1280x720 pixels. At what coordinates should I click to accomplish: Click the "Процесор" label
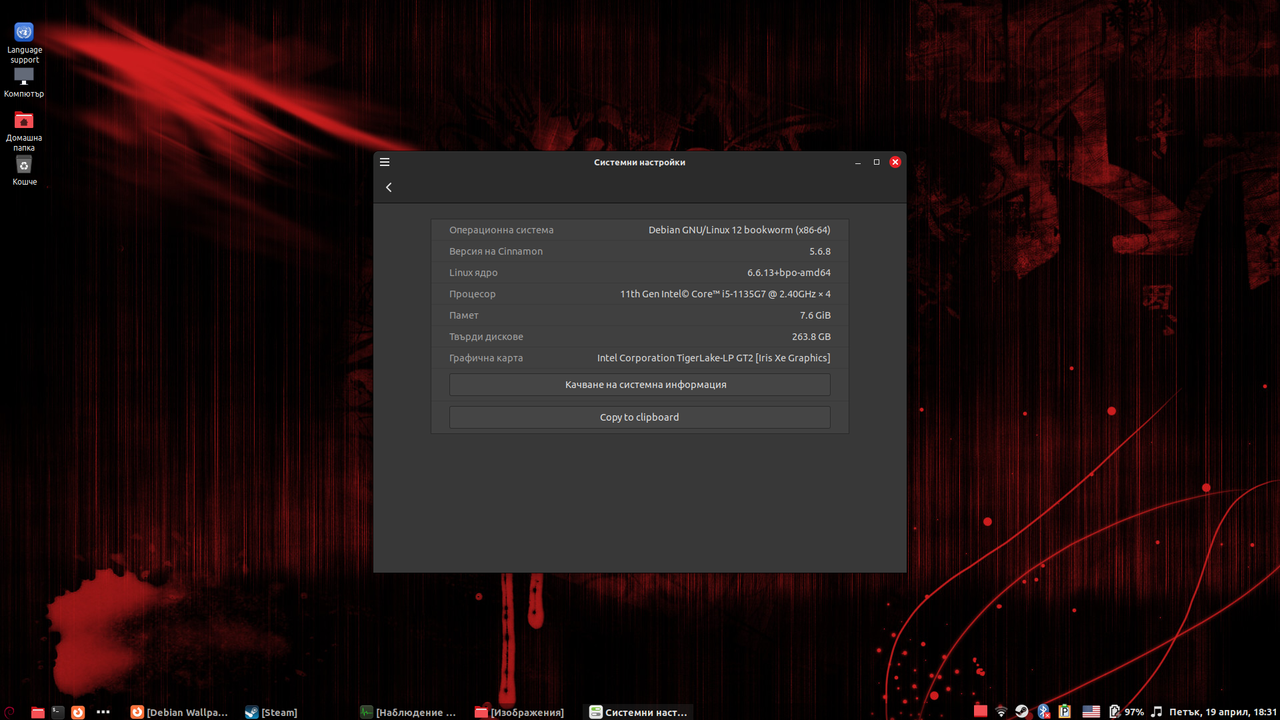[472, 294]
